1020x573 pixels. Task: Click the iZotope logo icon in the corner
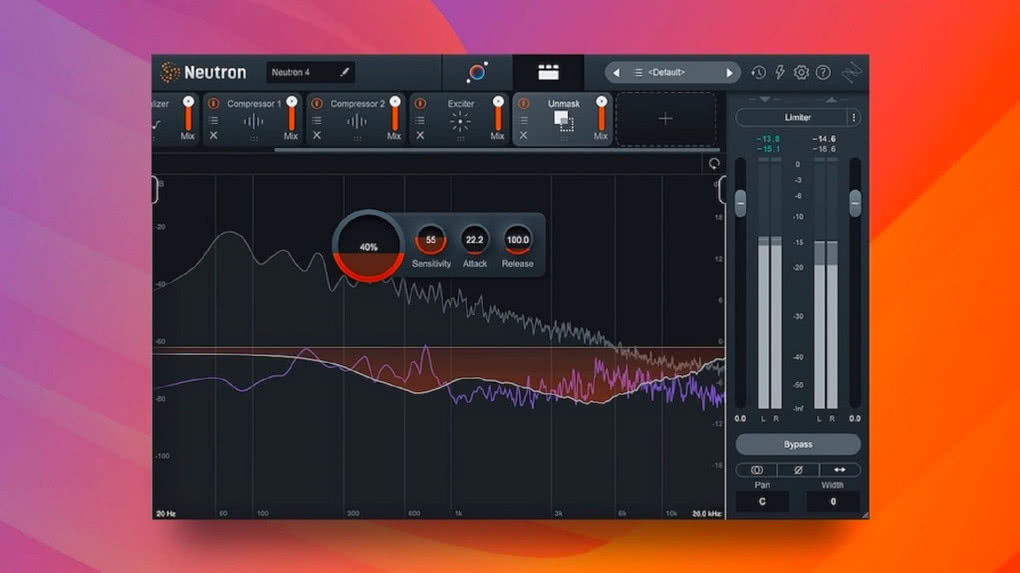click(x=851, y=73)
